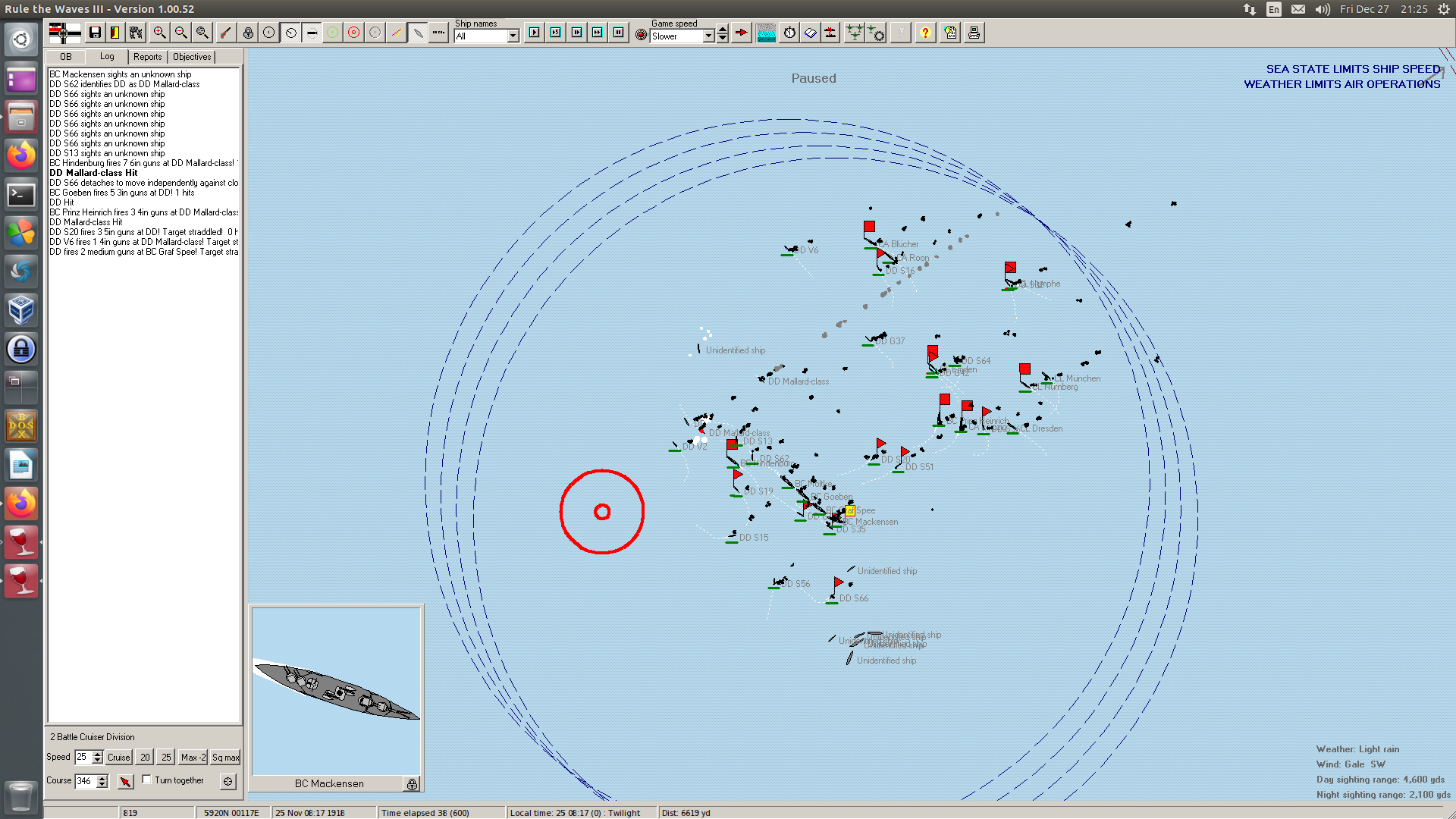Image resolution: width=1456 pixels, height=819 pixels.
Task: Open the Objectives tab
Action: point(192,57)
